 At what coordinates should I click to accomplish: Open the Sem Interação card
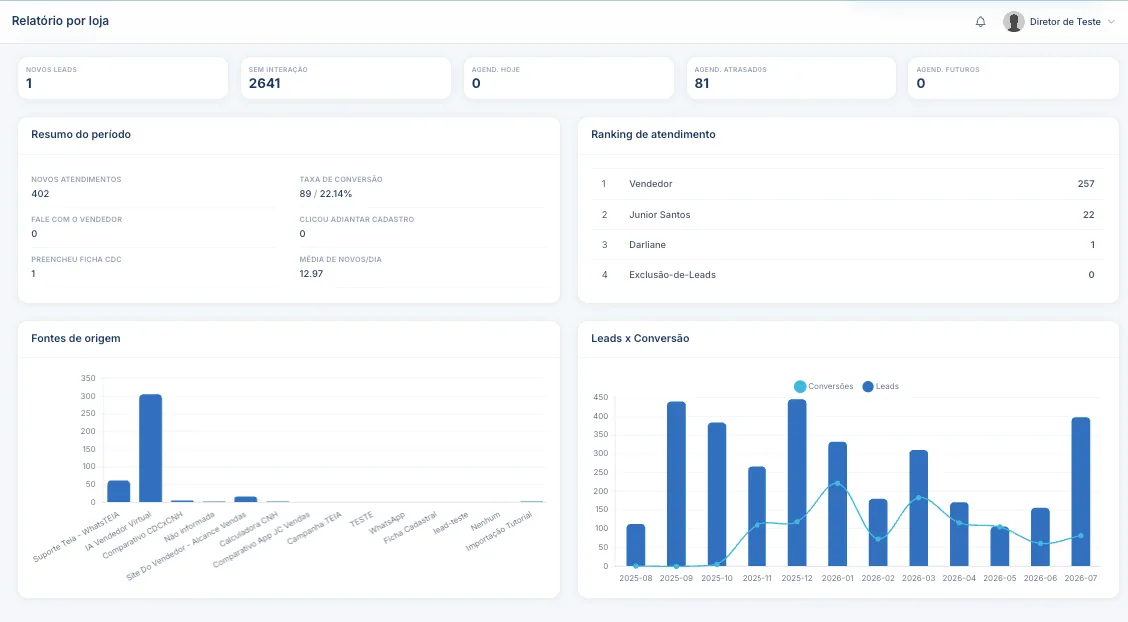click(346, 78)
